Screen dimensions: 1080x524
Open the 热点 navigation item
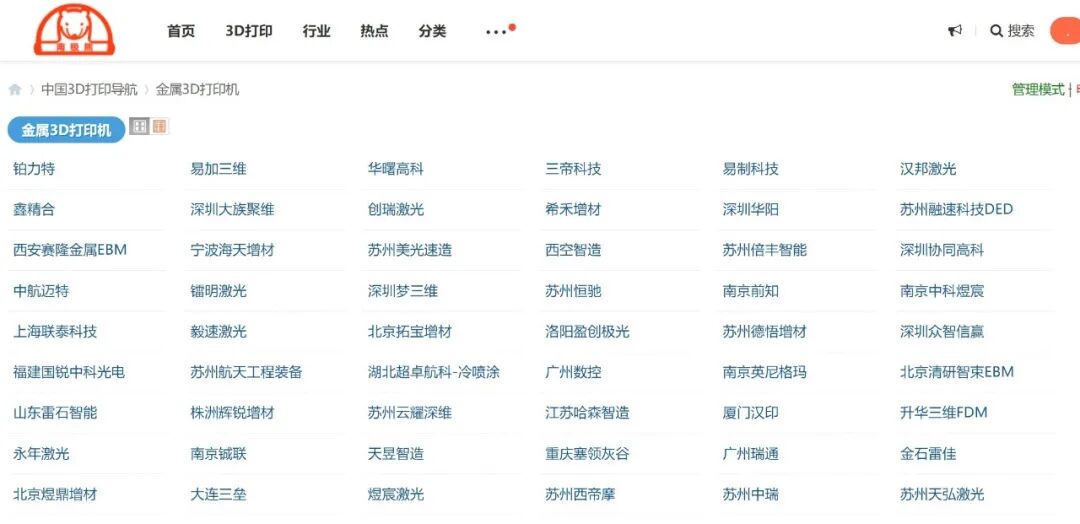[x=374, y=31]
